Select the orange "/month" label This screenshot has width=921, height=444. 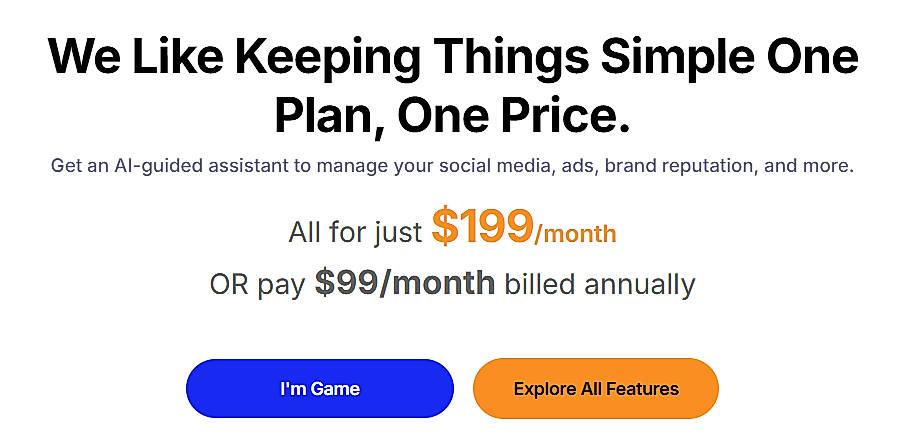[575, 235]
